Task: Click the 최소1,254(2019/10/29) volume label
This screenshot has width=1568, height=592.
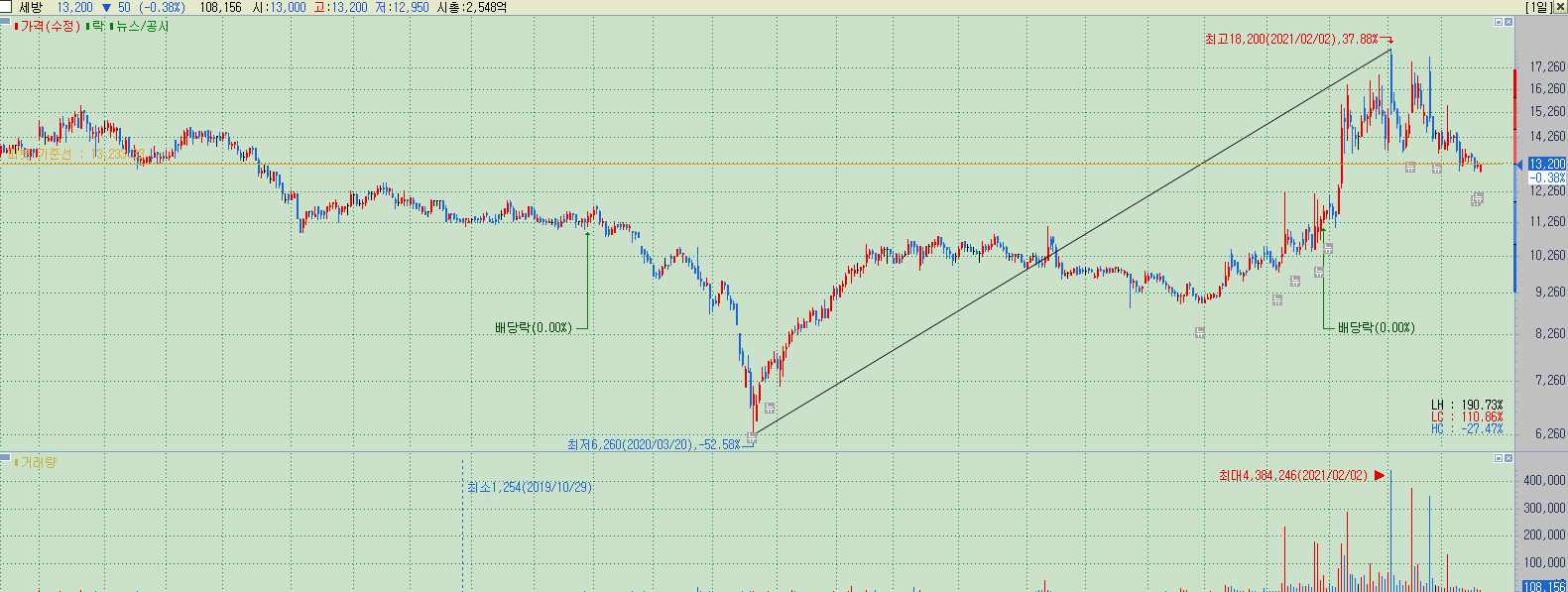Action: point(530,487)
